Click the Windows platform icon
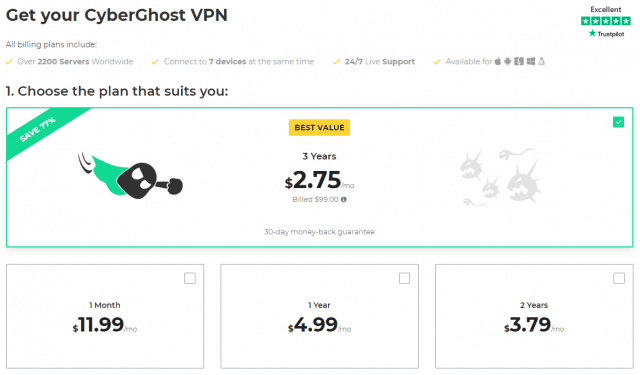640x375 pixels. click(531, 62)
